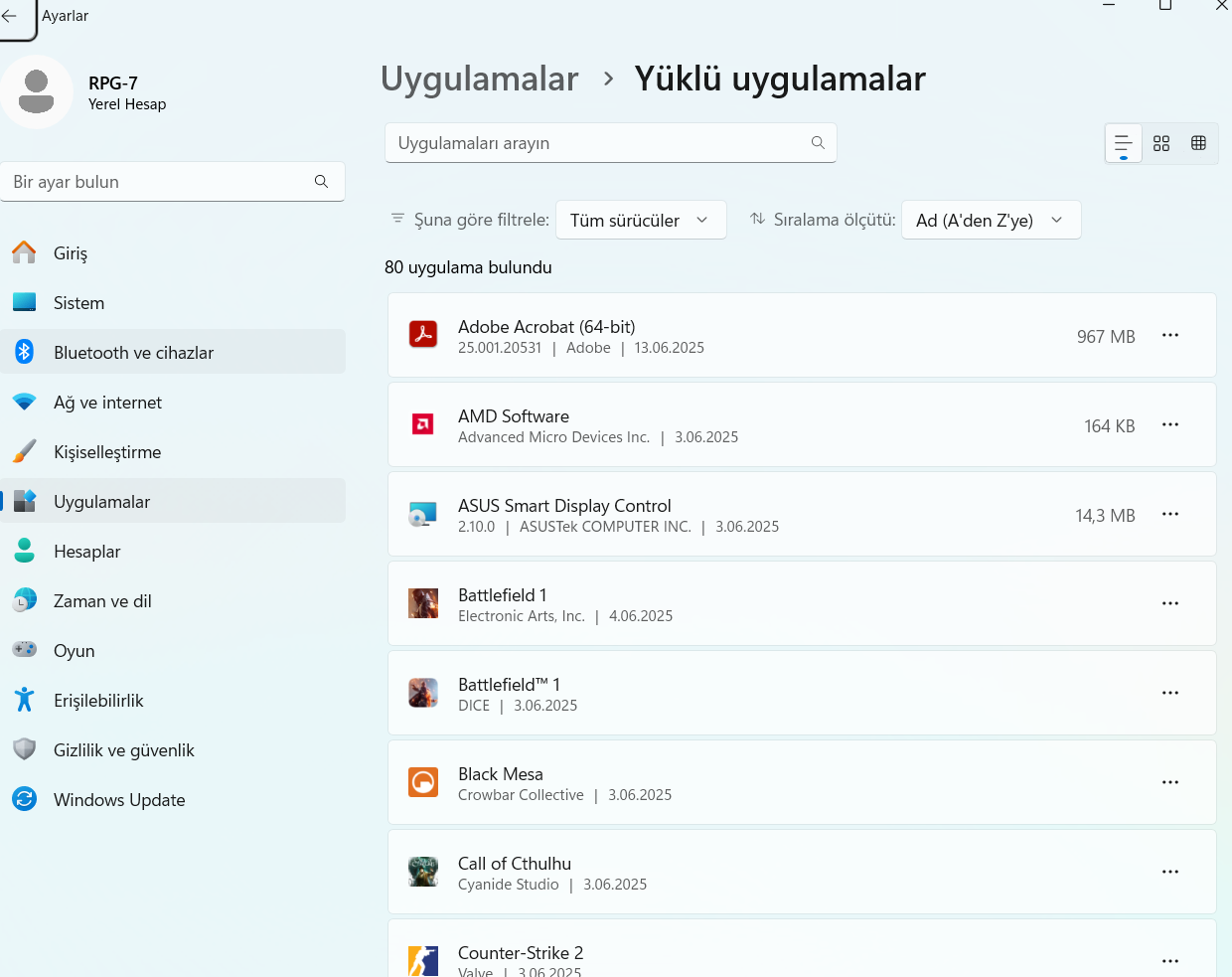This screenshot has width=1232, height=977.
Task: Open Gizlilik ve güvenlik settings
Action: click(x=173, y=749)
